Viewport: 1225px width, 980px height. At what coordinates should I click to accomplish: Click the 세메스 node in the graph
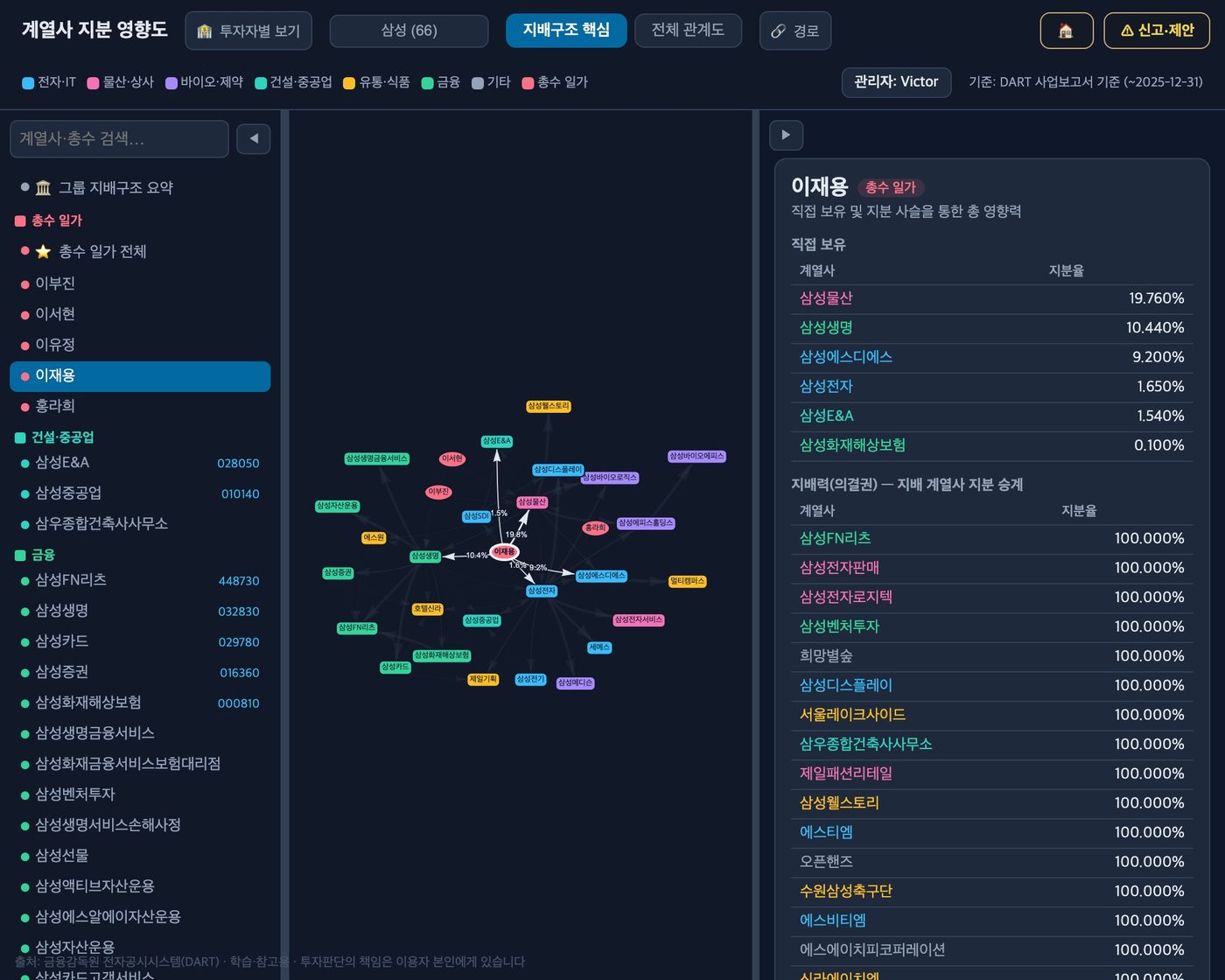coord(599,648)
